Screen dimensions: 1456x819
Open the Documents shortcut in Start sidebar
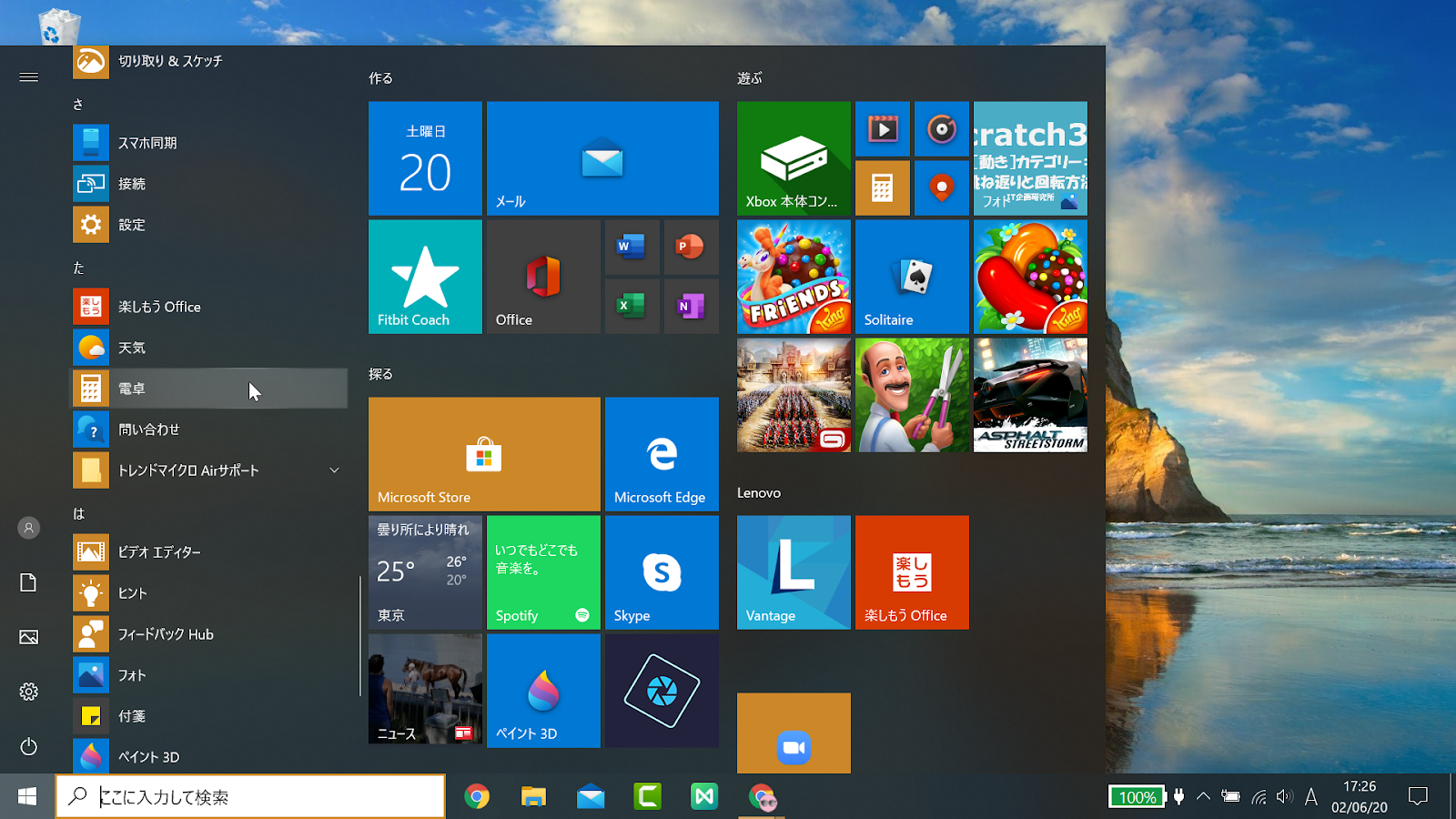[x=29, y=582]
